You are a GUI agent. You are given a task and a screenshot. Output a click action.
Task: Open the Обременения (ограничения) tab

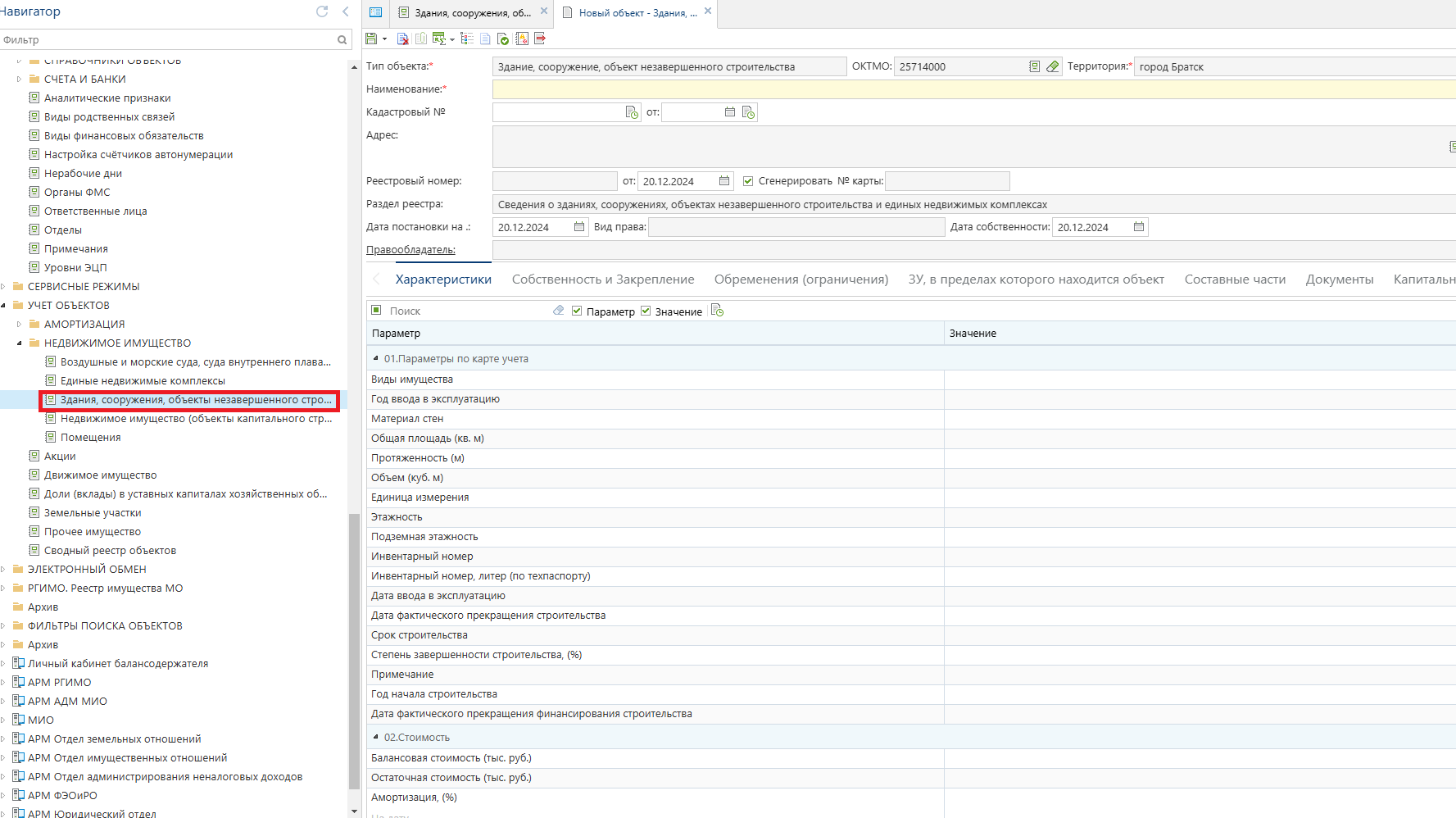pyautogui.click(x=801, y=279)
